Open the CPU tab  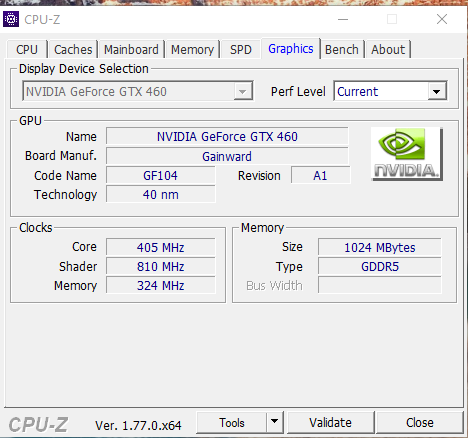click(x=27, y=50)
